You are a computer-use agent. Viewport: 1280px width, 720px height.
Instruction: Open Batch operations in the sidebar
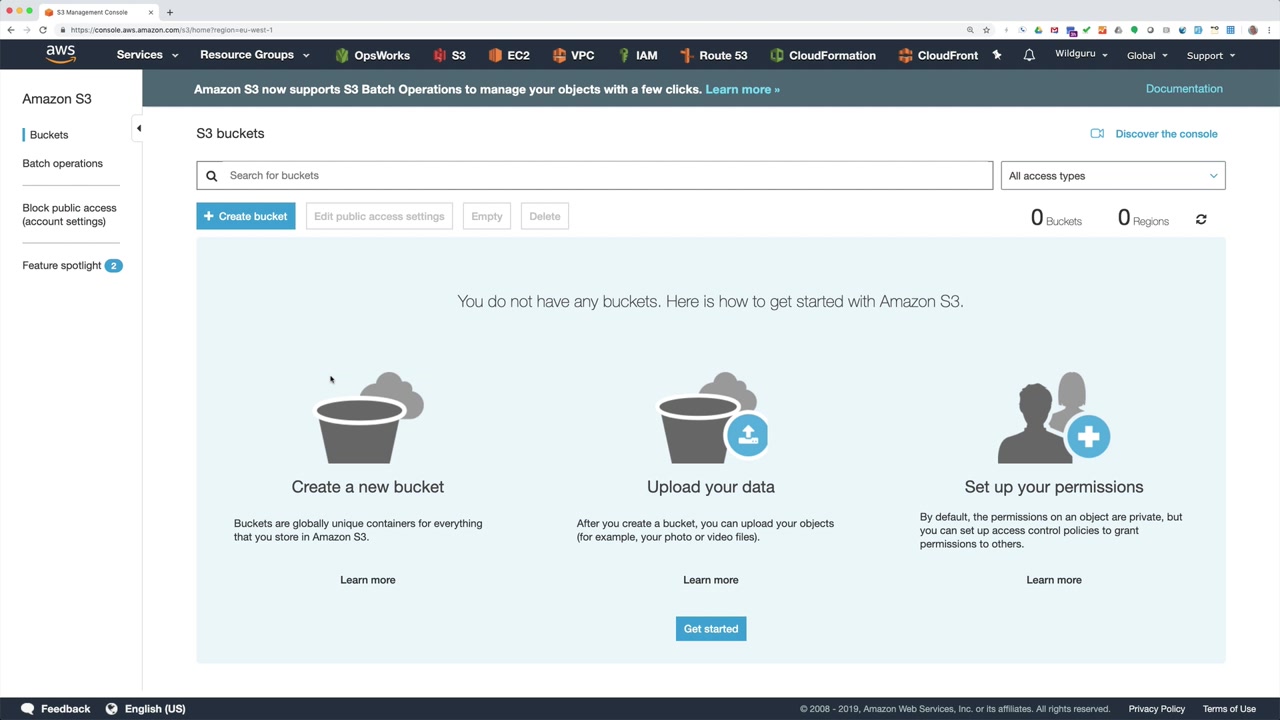pyautogui.click(x=62, y=163)
